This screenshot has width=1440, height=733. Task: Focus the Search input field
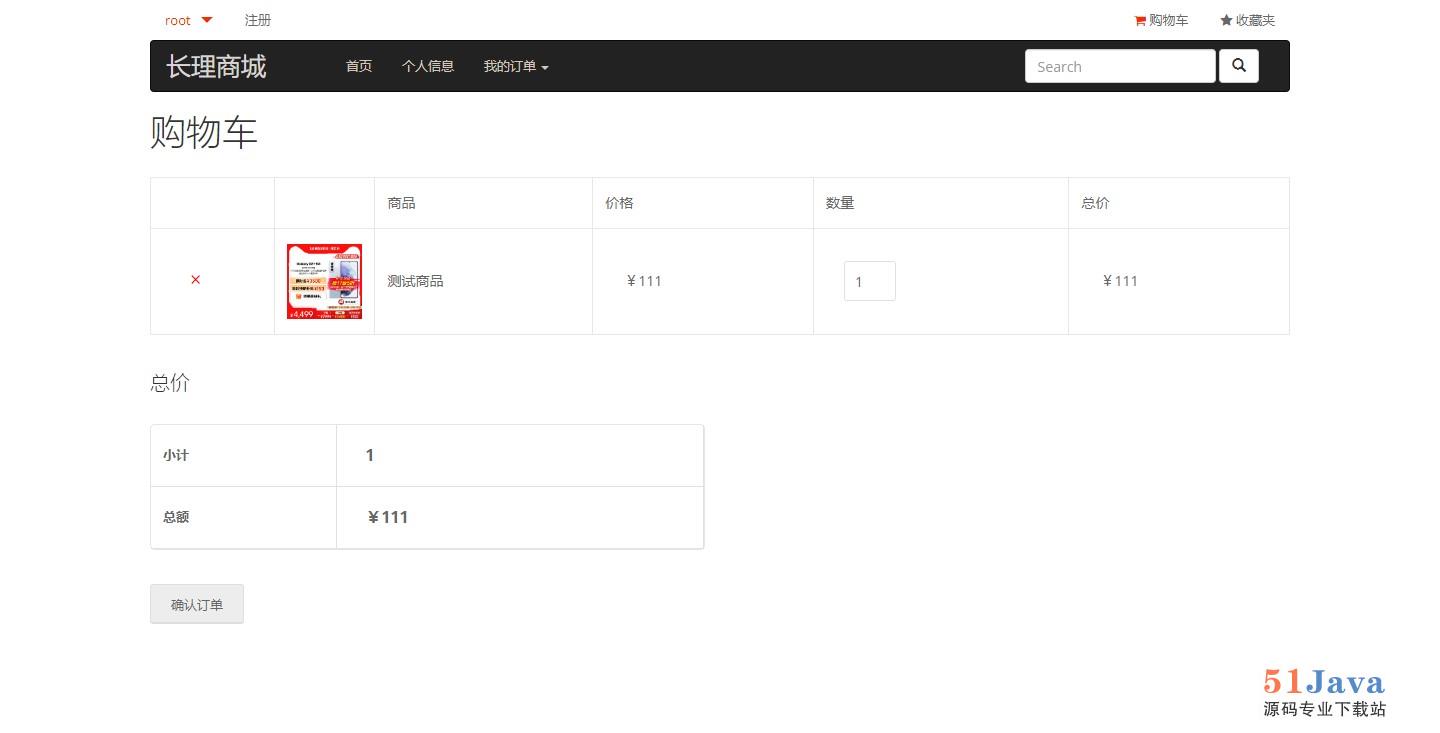tap(1120, 66)
